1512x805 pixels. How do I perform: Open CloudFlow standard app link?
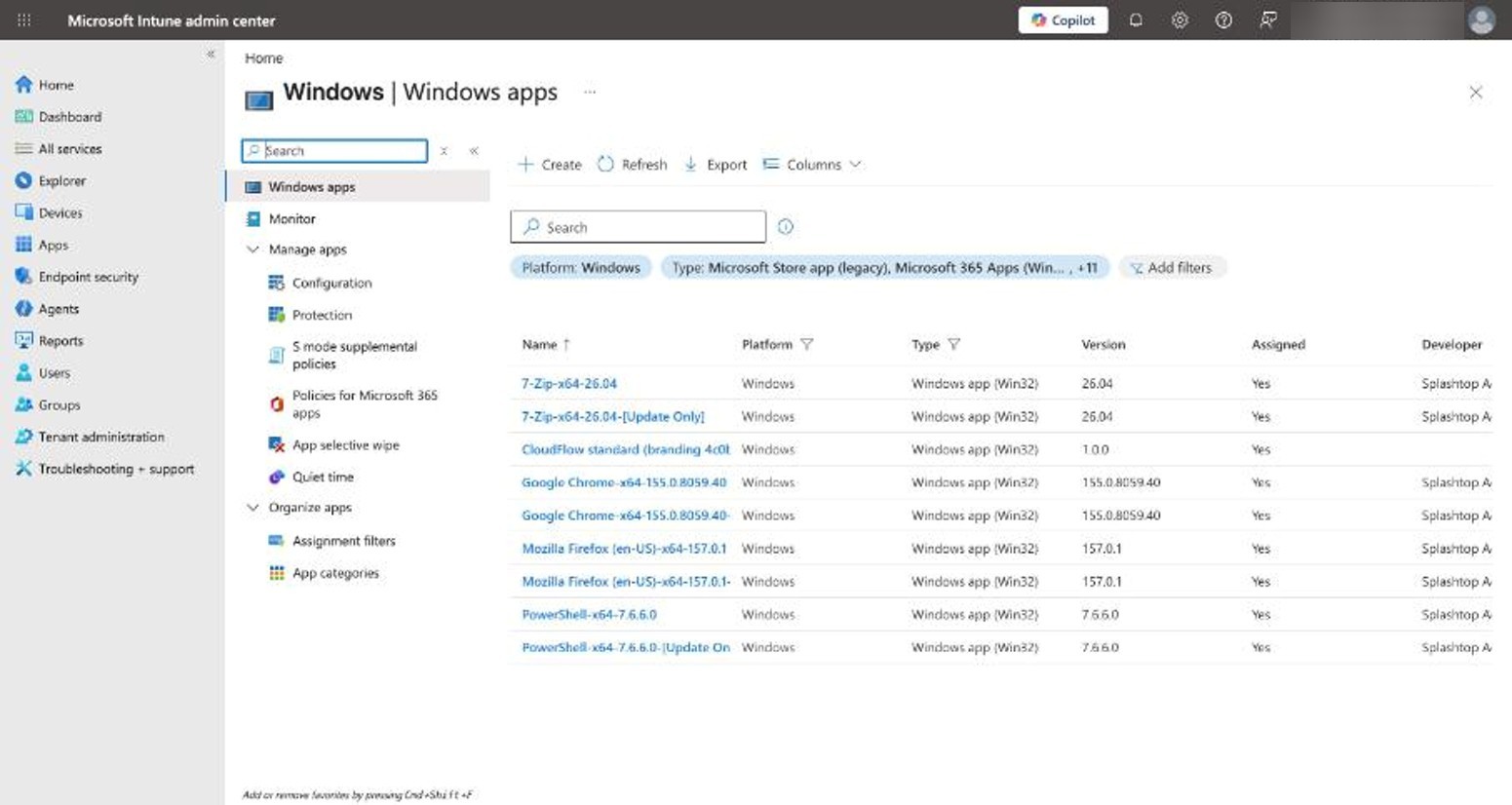click(x=626, y=449)
